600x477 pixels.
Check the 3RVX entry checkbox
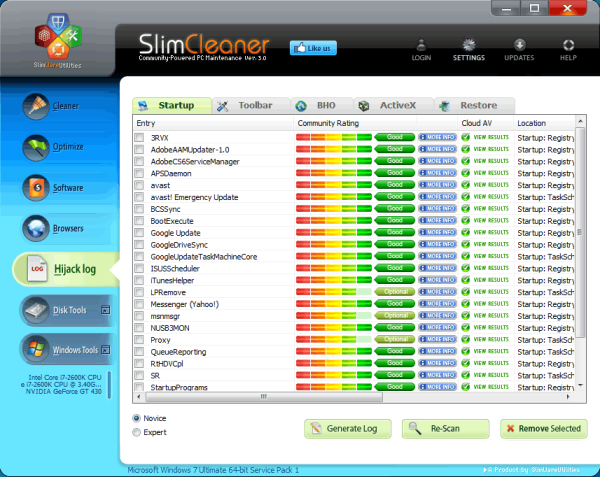(x=140, y=137)
